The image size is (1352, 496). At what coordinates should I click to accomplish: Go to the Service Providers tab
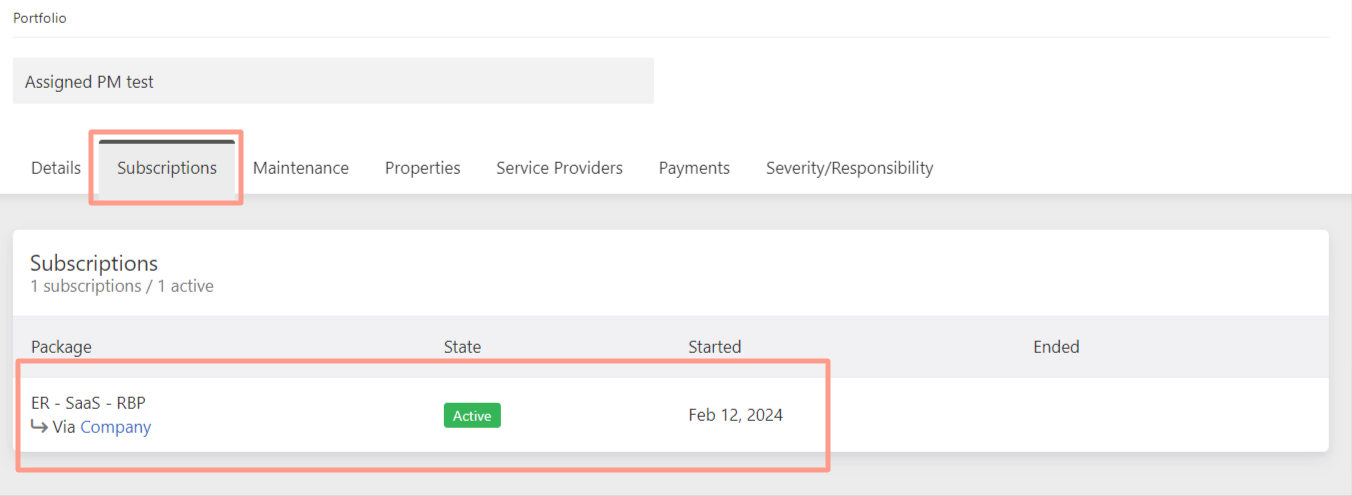[560, 168]
